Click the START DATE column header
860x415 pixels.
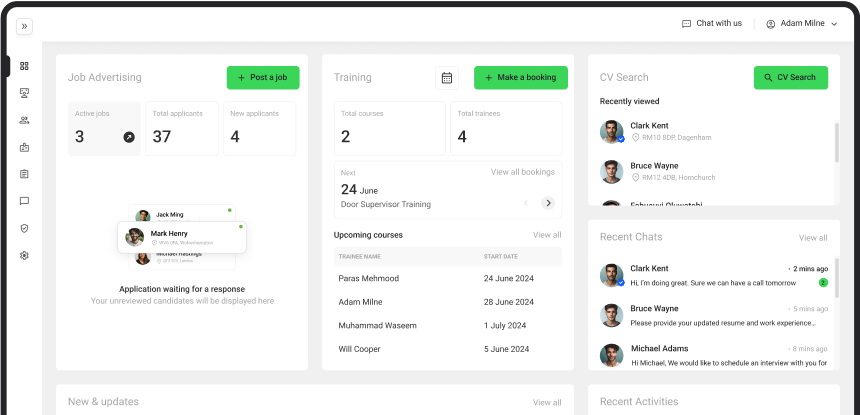tap(501, 257)
